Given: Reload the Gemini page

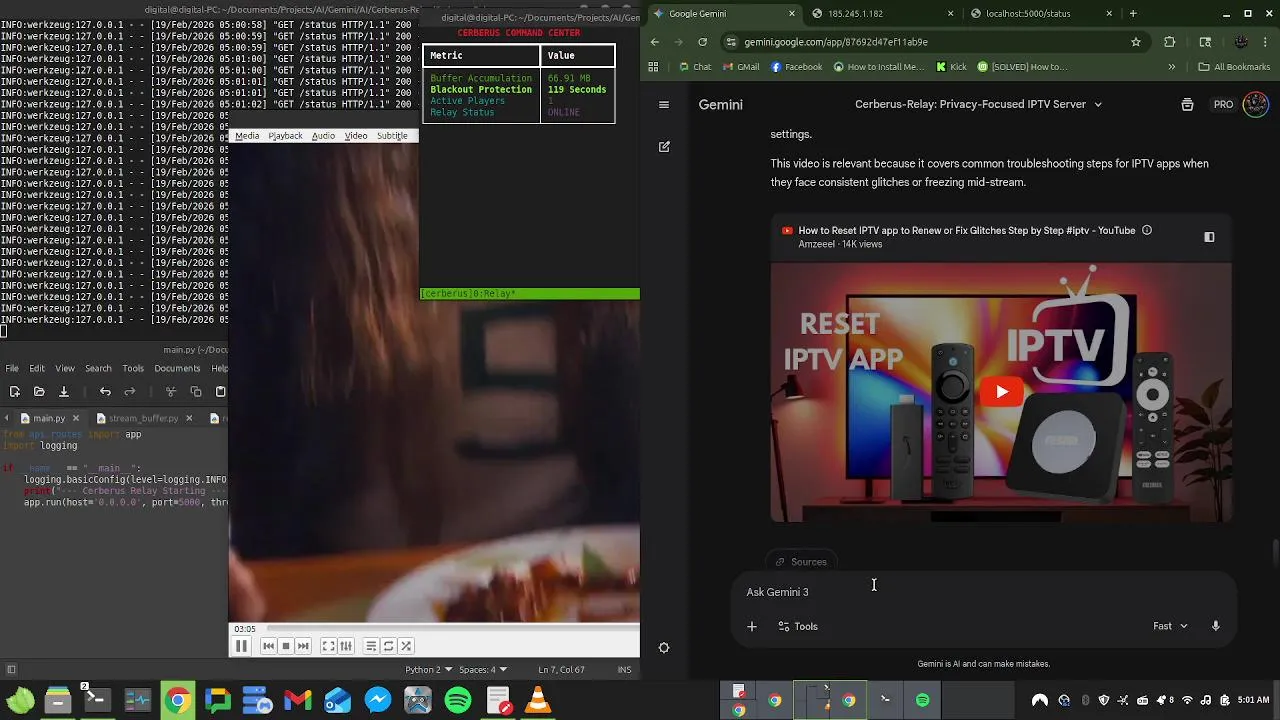Looking at the screenshot, I should (702, 42).
